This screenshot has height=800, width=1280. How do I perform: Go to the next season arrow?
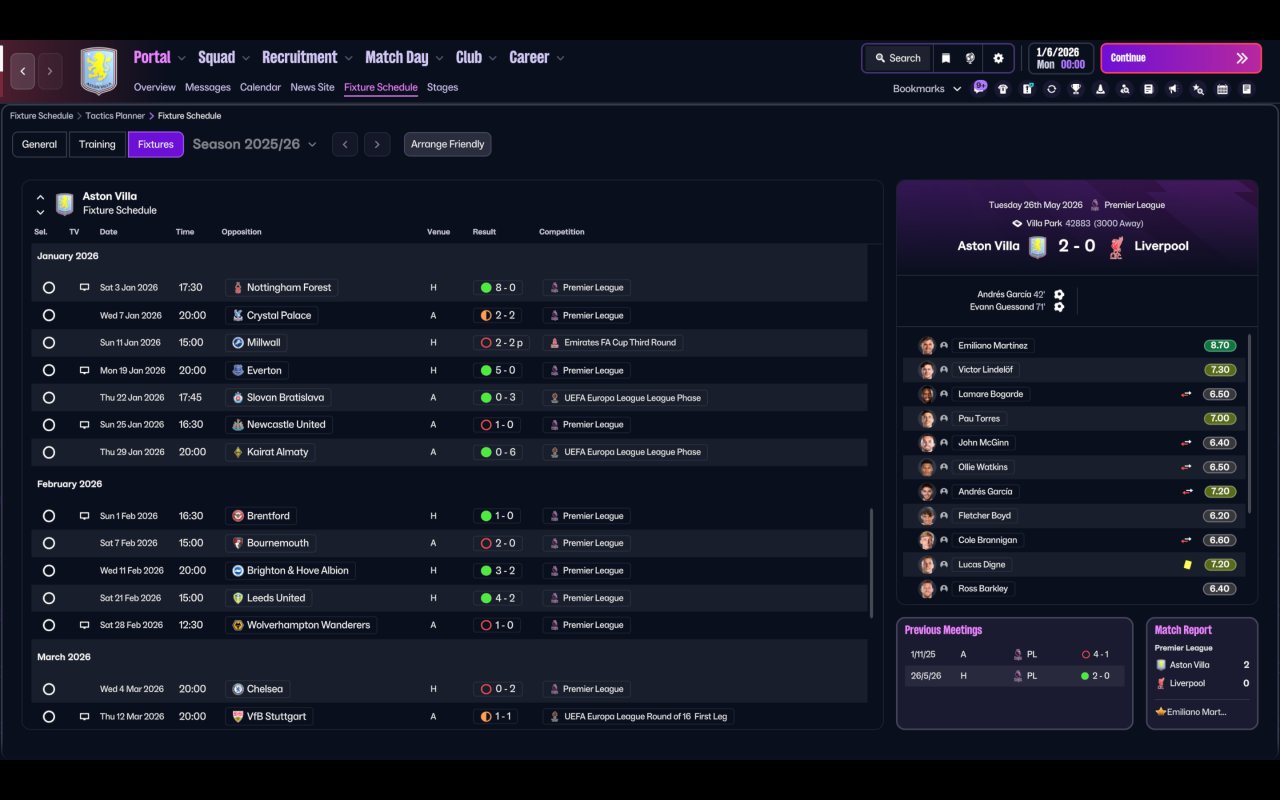click(377, 145)
